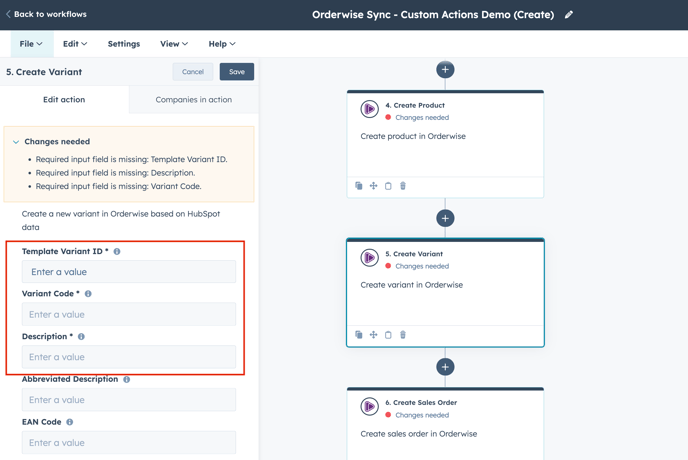Click the workflow title Orderwise Sync

[x=433, y=14]
